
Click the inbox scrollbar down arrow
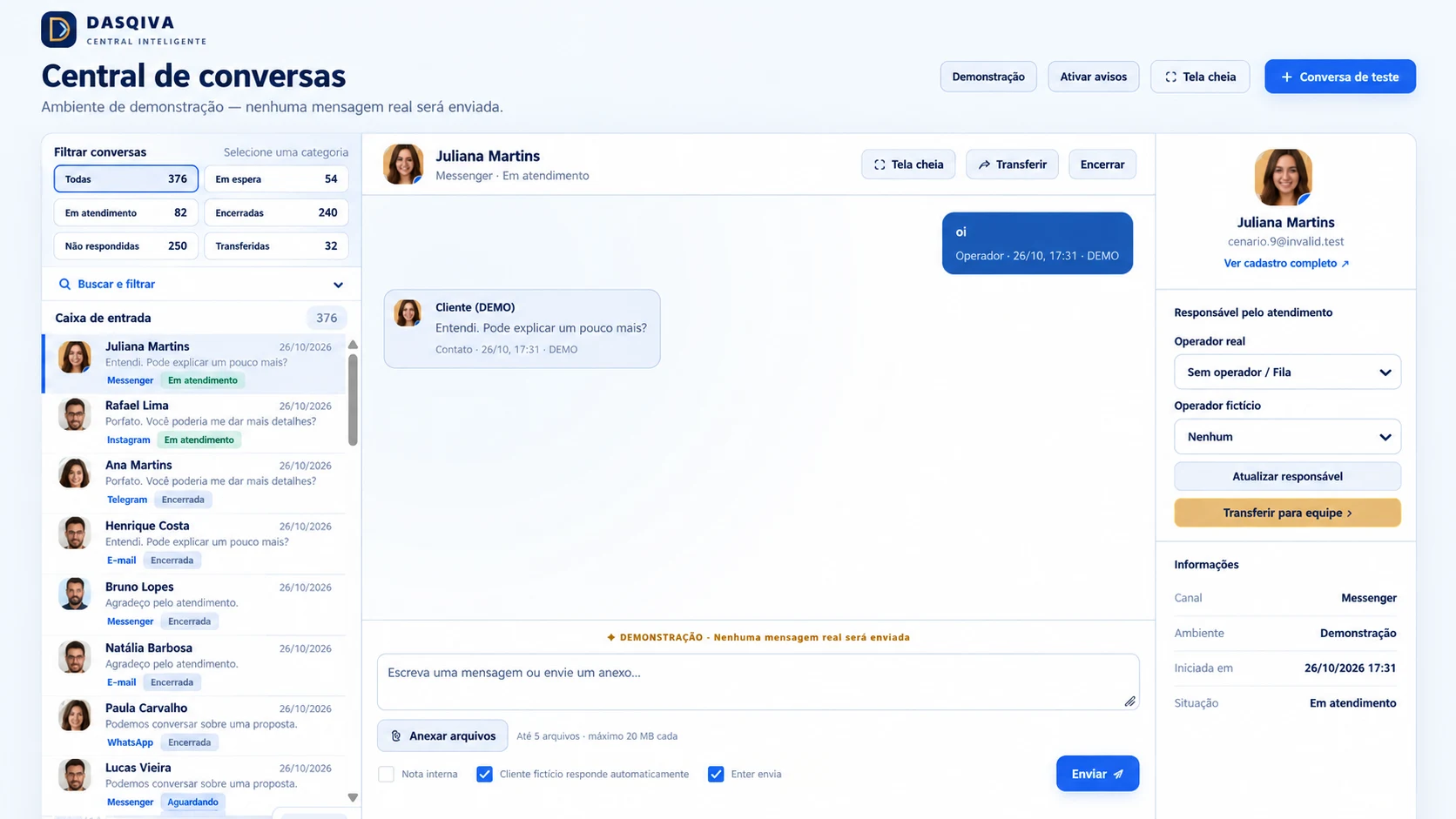(x=353, y=797)
